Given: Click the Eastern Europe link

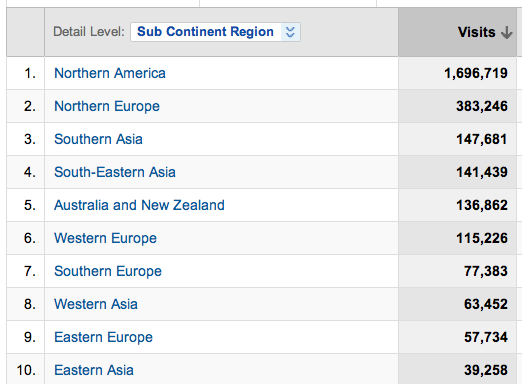Looking at the screenshot, I should click(103, 337).
